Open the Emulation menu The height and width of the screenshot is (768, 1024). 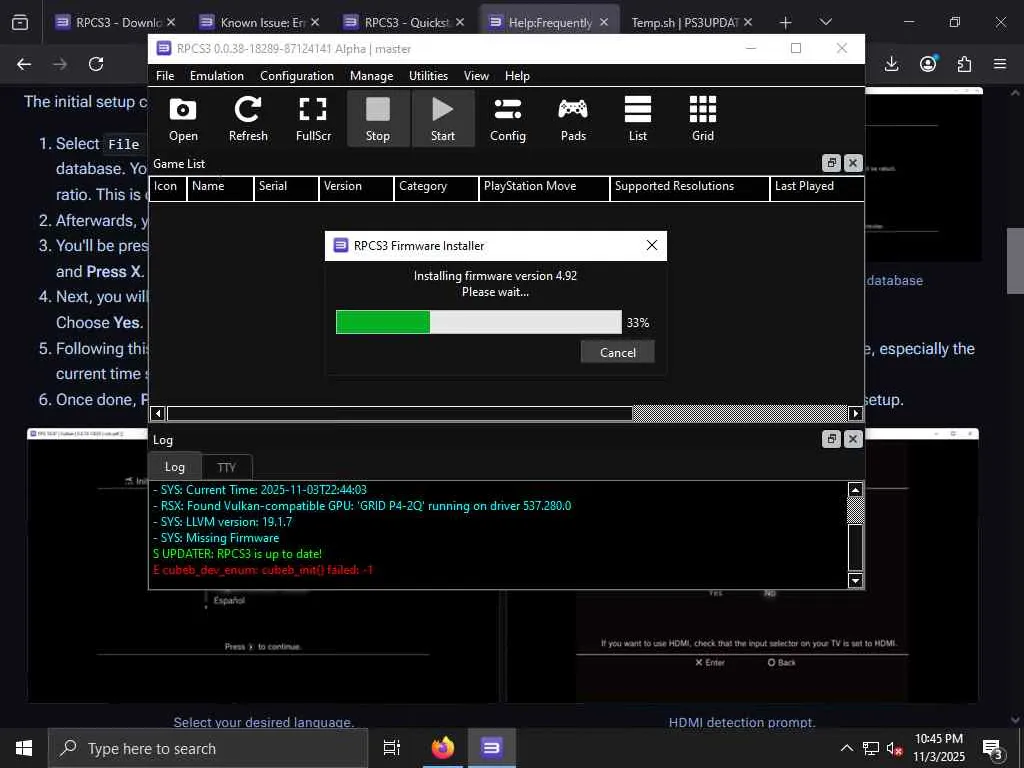[217, 76]
